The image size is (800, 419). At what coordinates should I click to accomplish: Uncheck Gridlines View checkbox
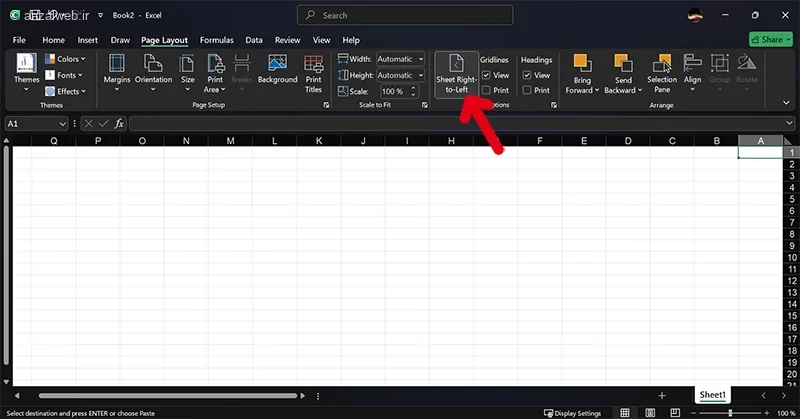pyautogui.click(x=486, y=75)
